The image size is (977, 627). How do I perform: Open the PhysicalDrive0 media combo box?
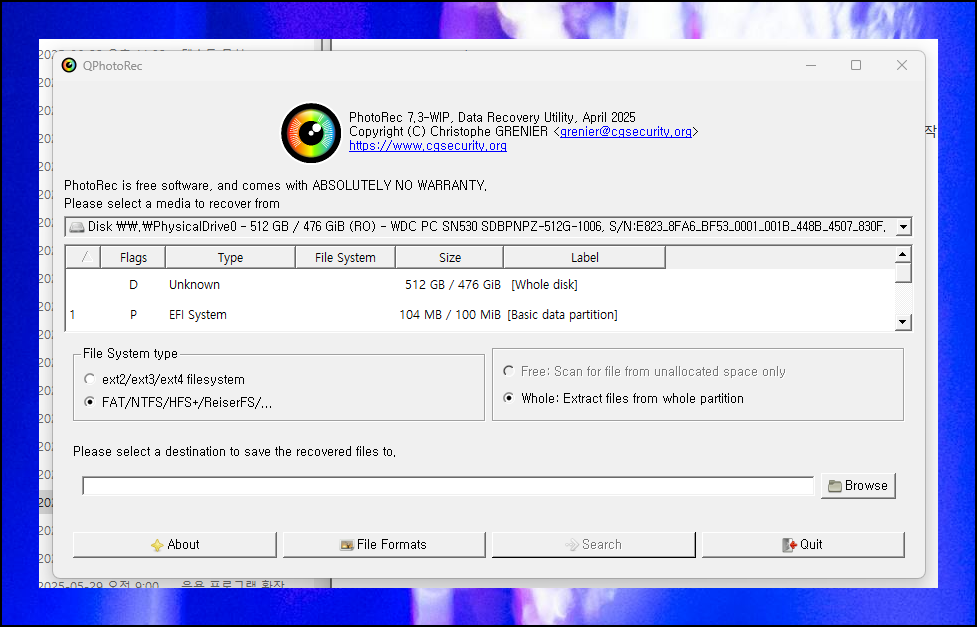click(x=488, y=227)
